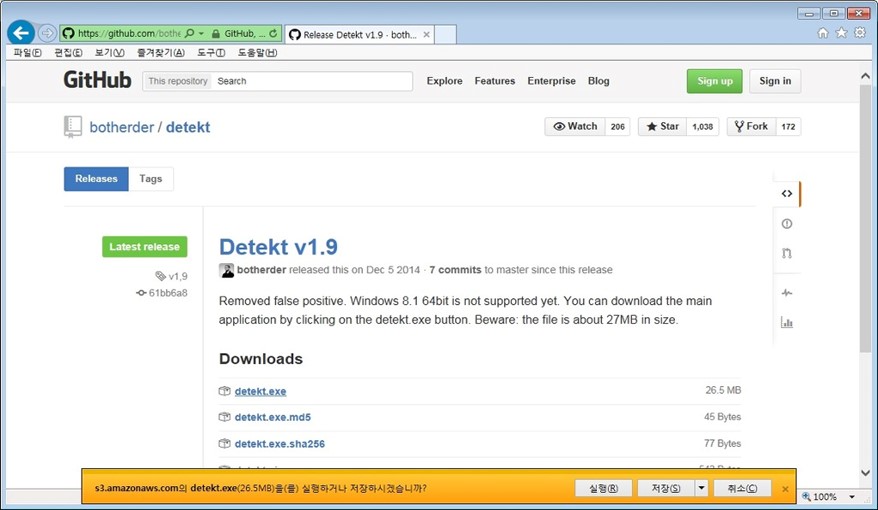This screenshot has height=510, width=878.
Task: Download detekt.exe.md5 file link
Action: pos(273,417)
